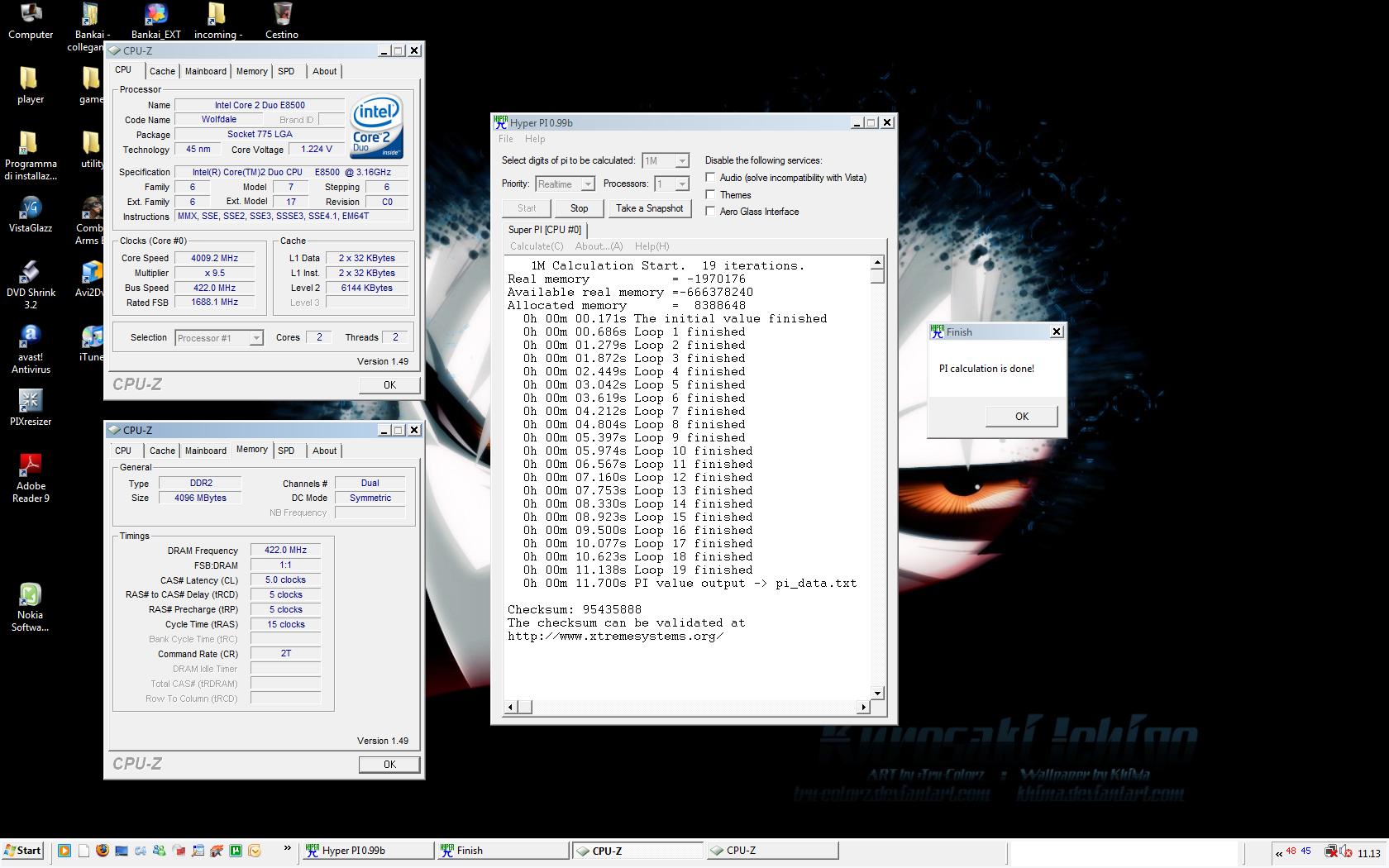Click the Windows Start button

[x=23, y=850]
